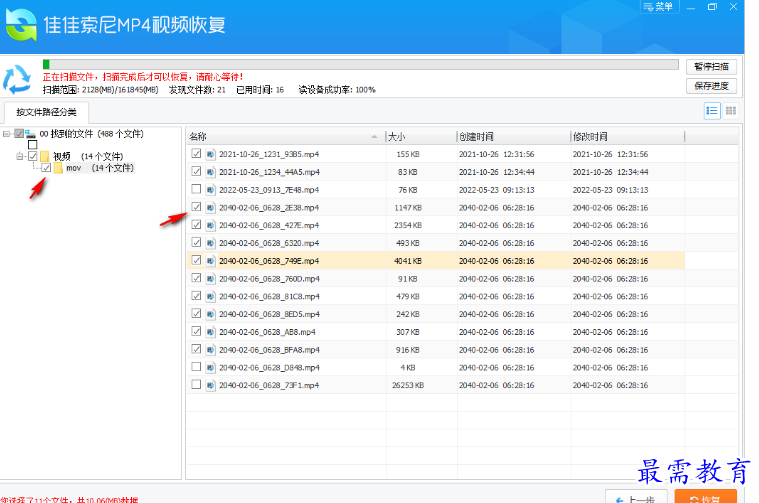Open the 菜单 menu in title bar
Viewport: 759px width, 503px height.
(x=659, y=7)
